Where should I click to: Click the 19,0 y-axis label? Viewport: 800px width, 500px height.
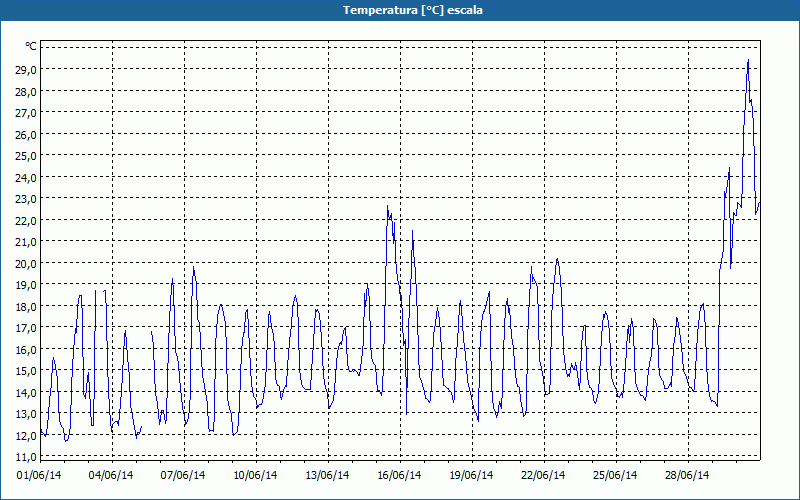click(26, 285)
